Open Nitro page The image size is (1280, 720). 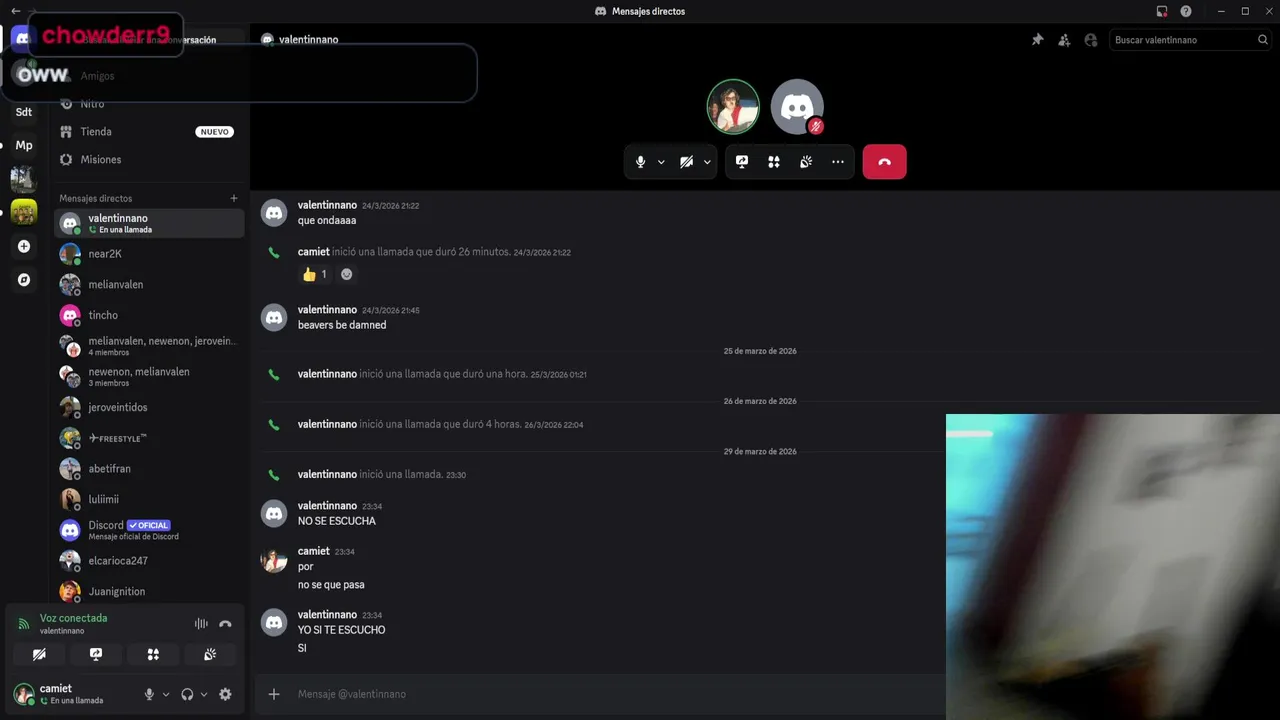(x=150, y=104)
